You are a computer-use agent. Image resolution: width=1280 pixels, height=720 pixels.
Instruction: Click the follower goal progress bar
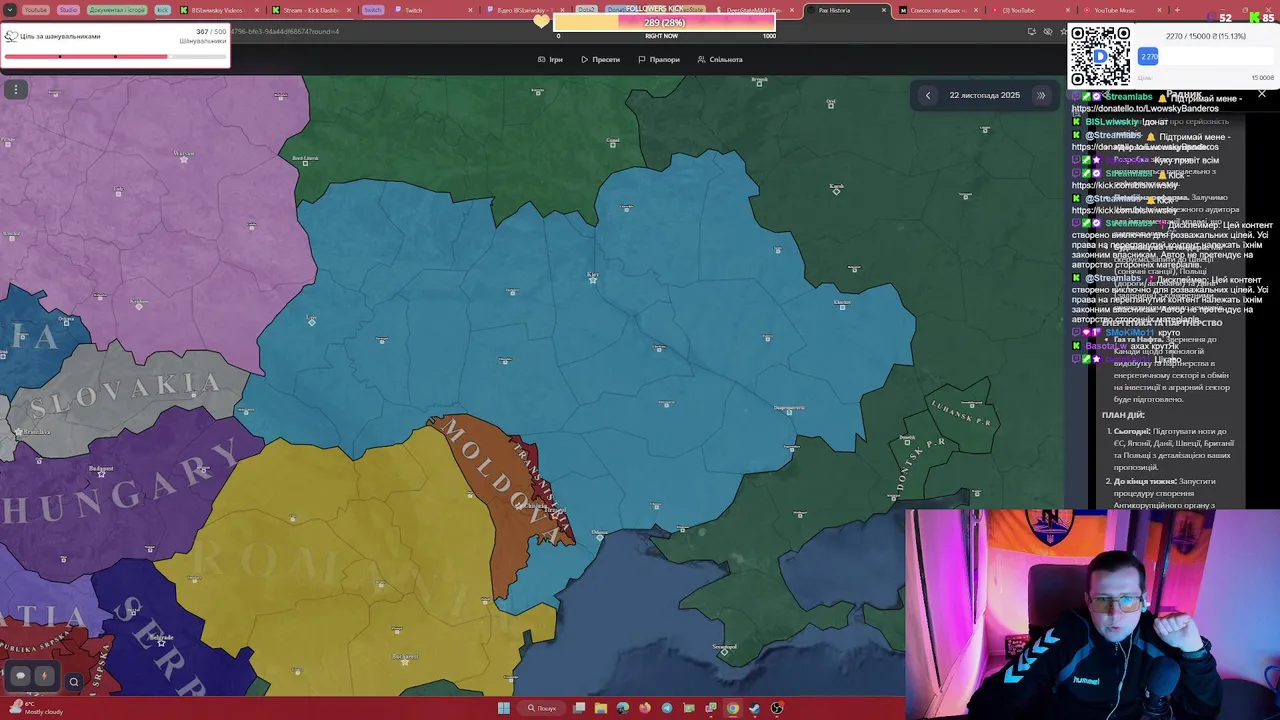point(115,56)
